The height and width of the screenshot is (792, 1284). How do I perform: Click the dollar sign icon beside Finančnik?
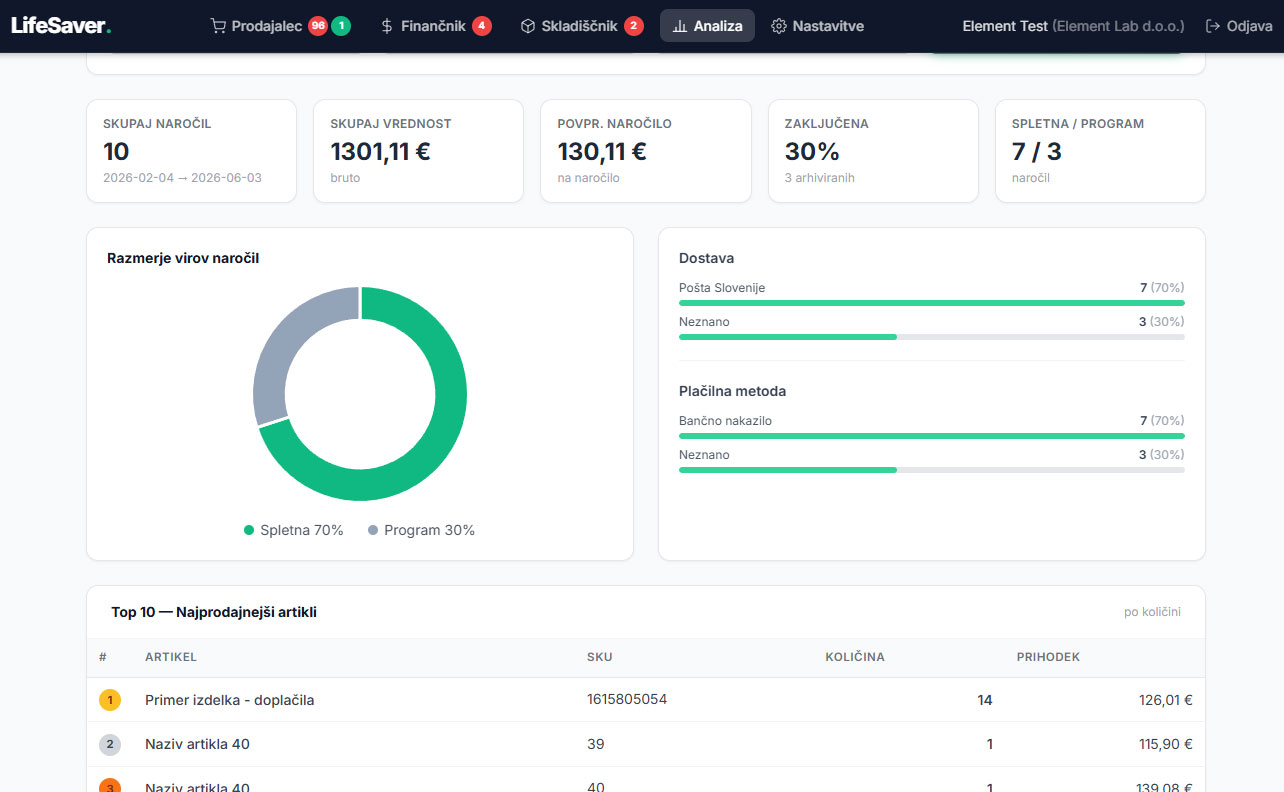click(387, 26)
